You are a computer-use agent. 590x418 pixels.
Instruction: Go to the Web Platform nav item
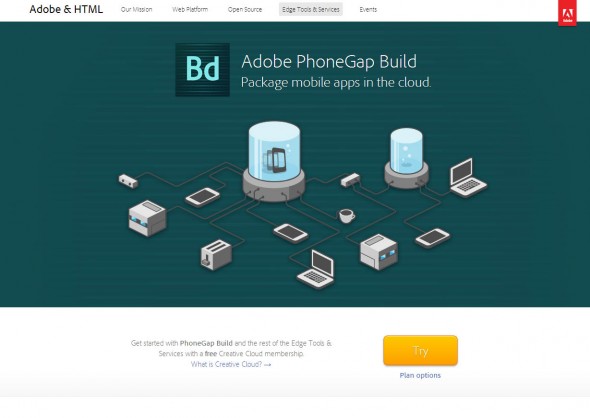[190, 9]
